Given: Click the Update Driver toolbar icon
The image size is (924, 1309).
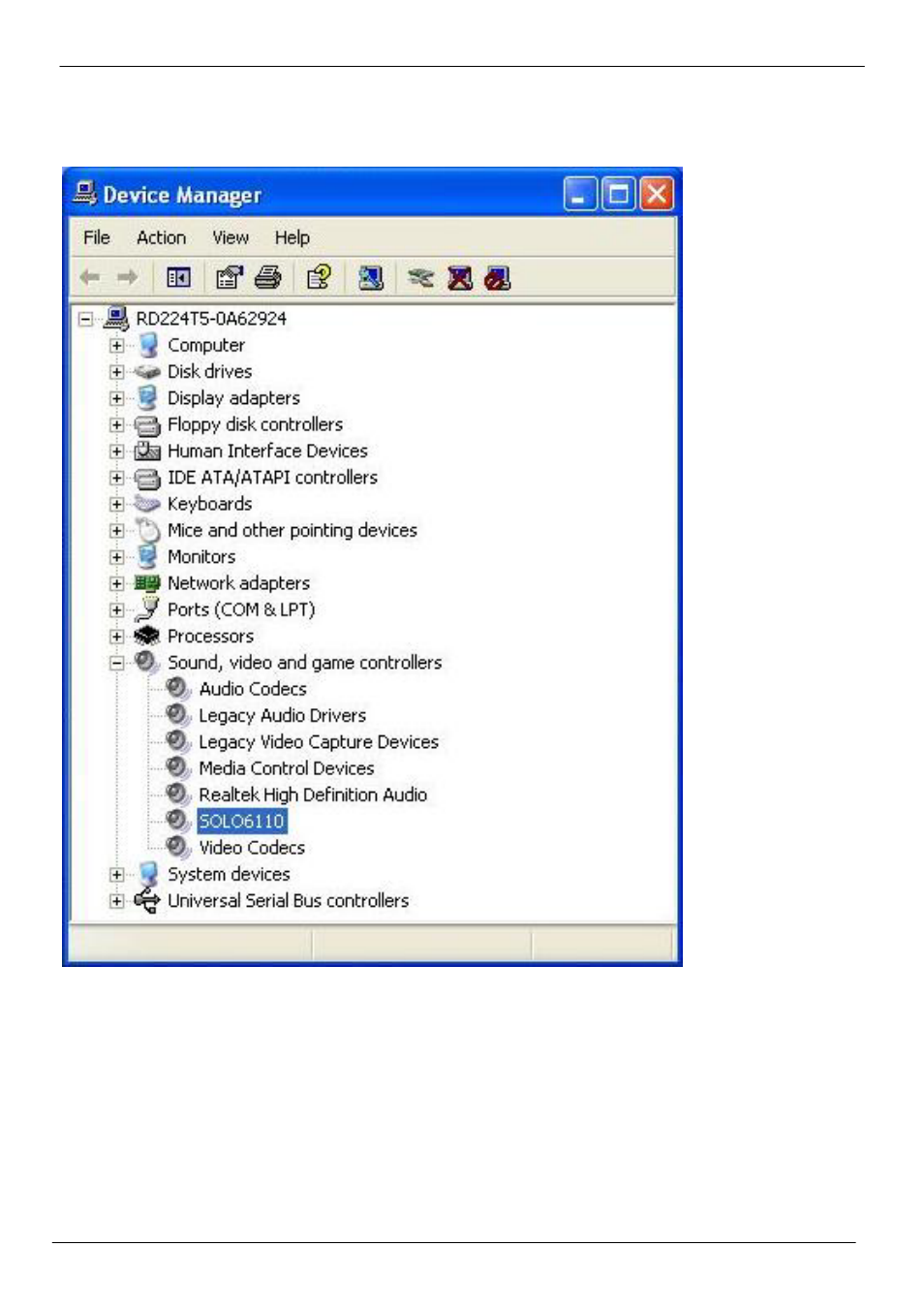Looking at the screenshot, I should pyautogui.click(x=420, y=278).
